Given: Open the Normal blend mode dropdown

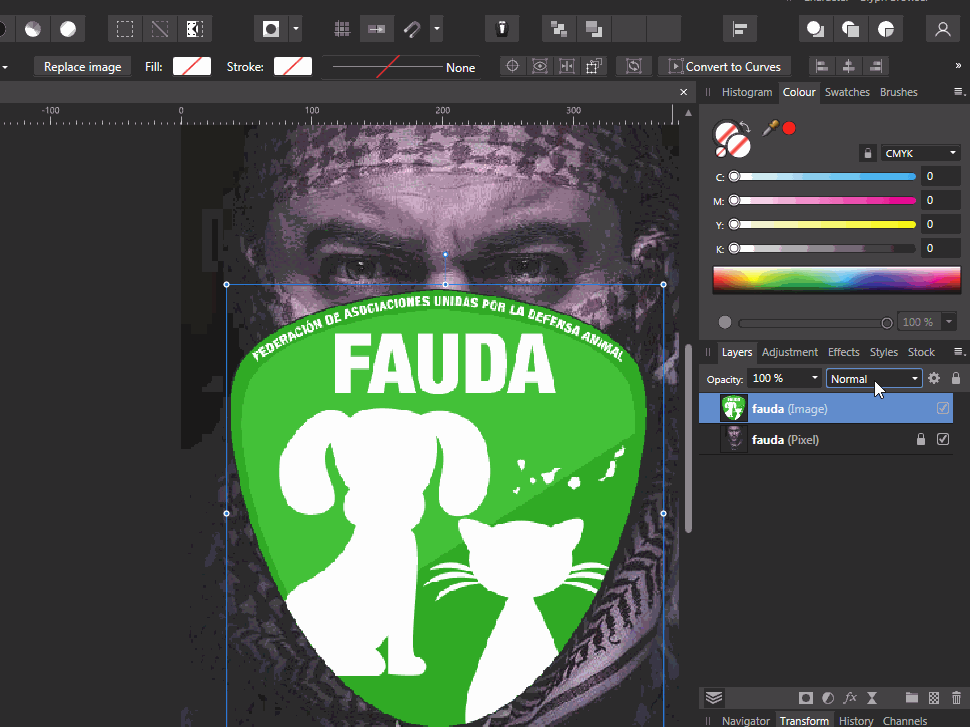Looking at the screenshot, I should pyautogui.click(x=873, y=379).
